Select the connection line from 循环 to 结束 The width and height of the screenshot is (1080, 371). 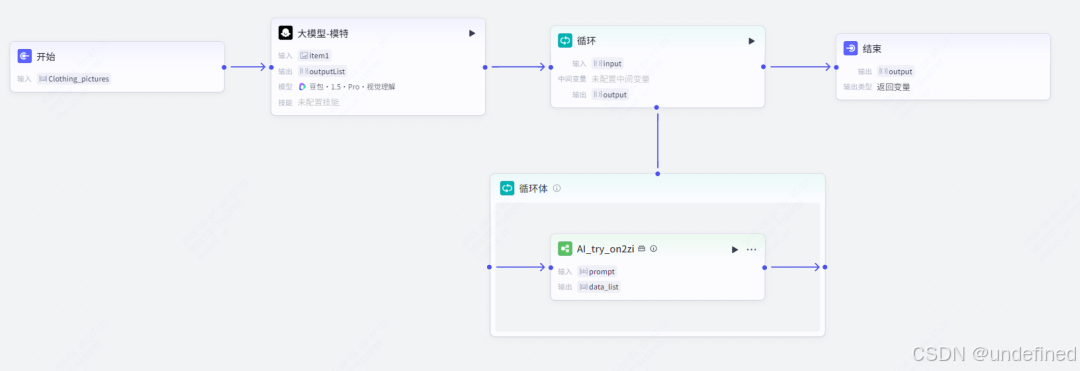click(800, 67)
